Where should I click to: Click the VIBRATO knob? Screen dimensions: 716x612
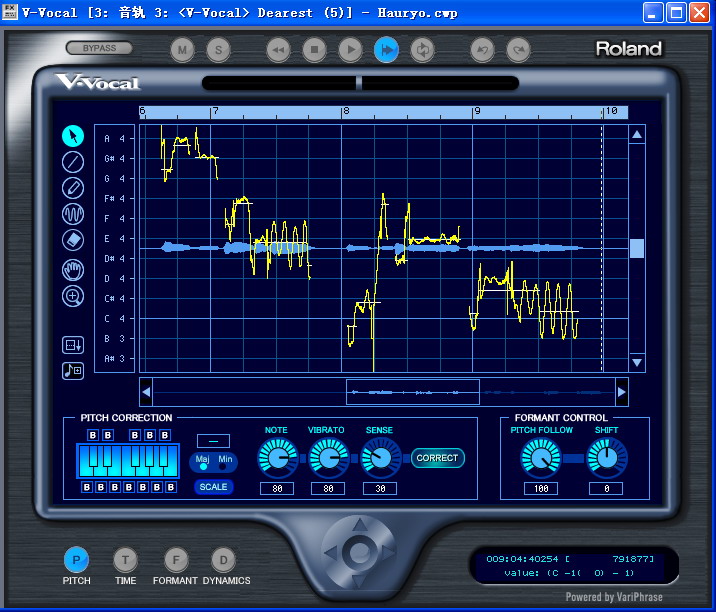(329, 458)
